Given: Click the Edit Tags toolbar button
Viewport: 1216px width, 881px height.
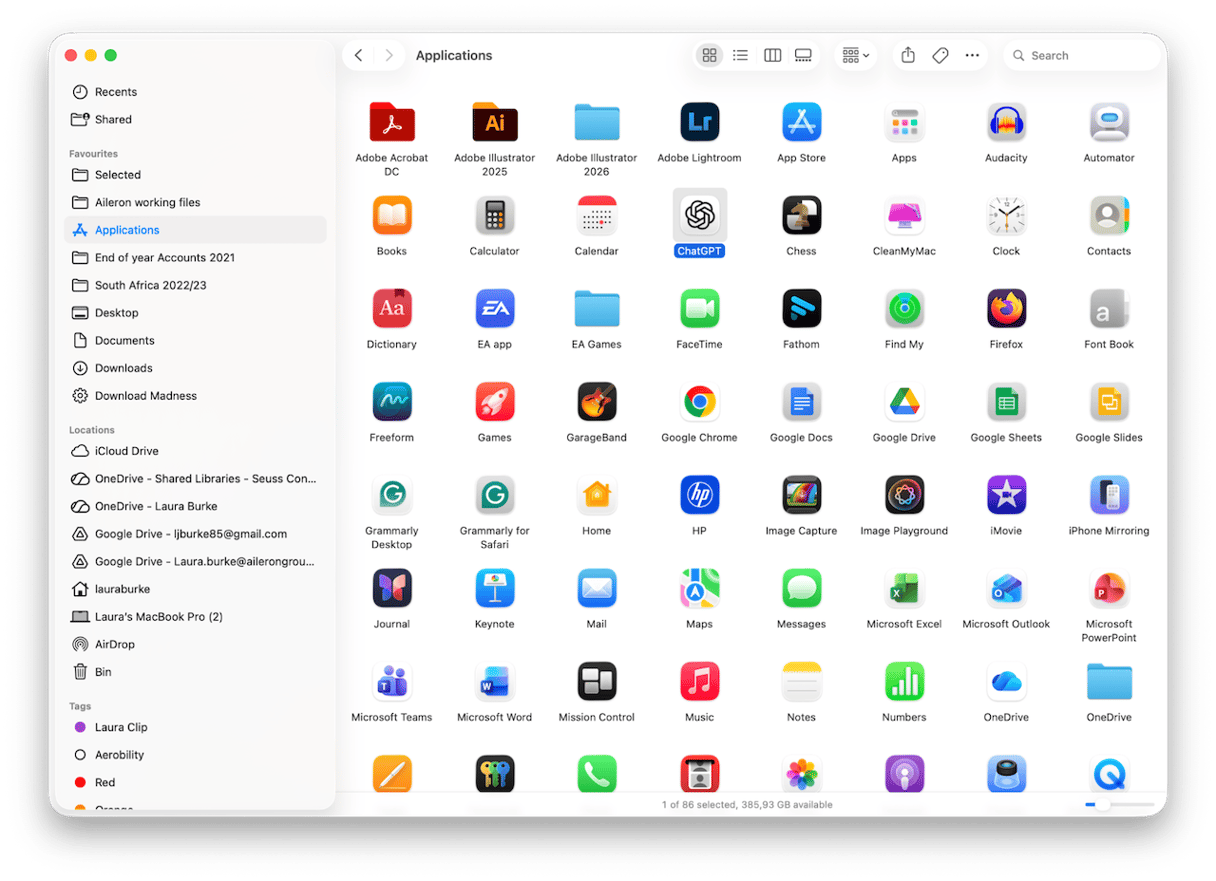Looking at the screenshot, I should [940, 55].
